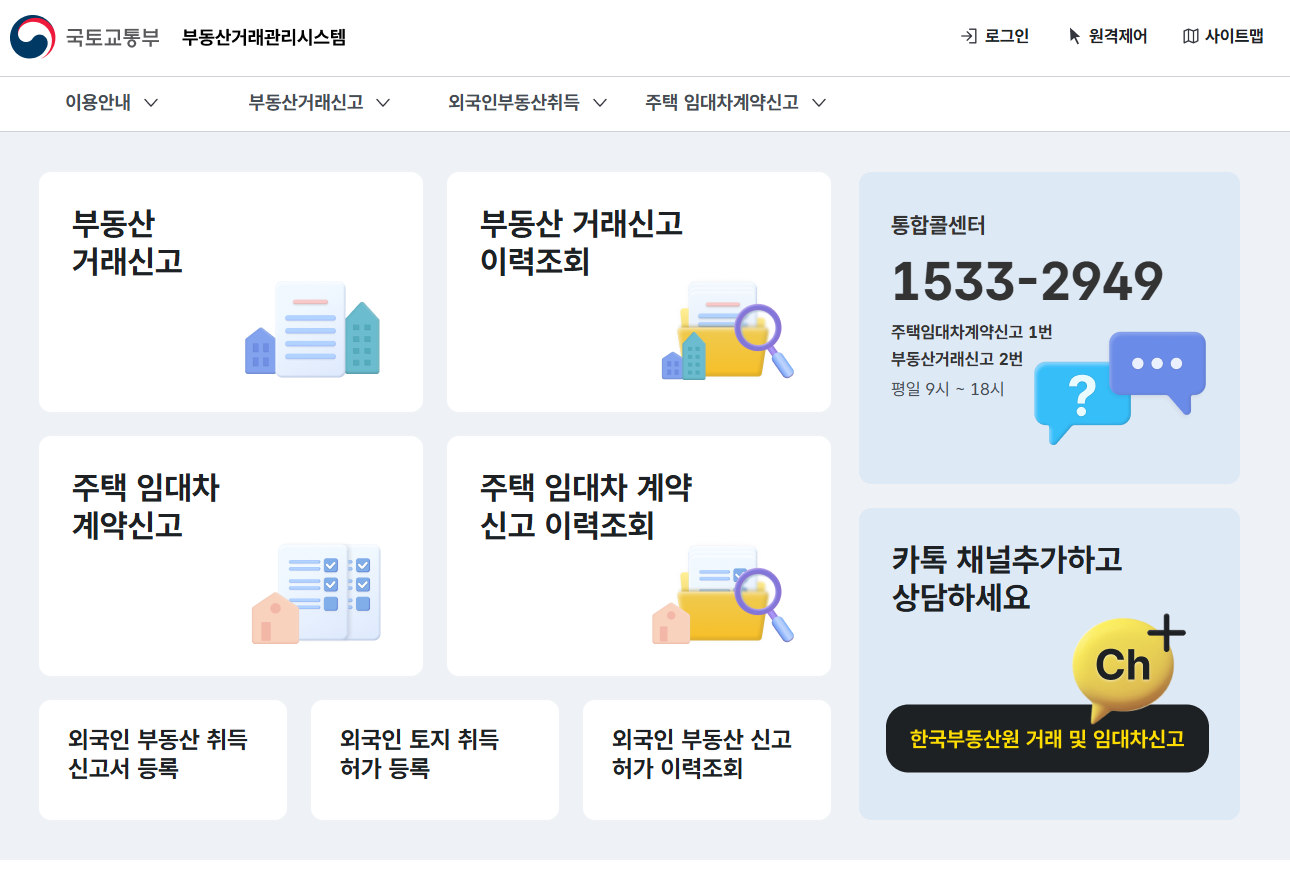Image resolution: width=1290 pixels, height=876 pixels.
Task: Open the 부동산거래신고 menu item
Action: point(305,103)
